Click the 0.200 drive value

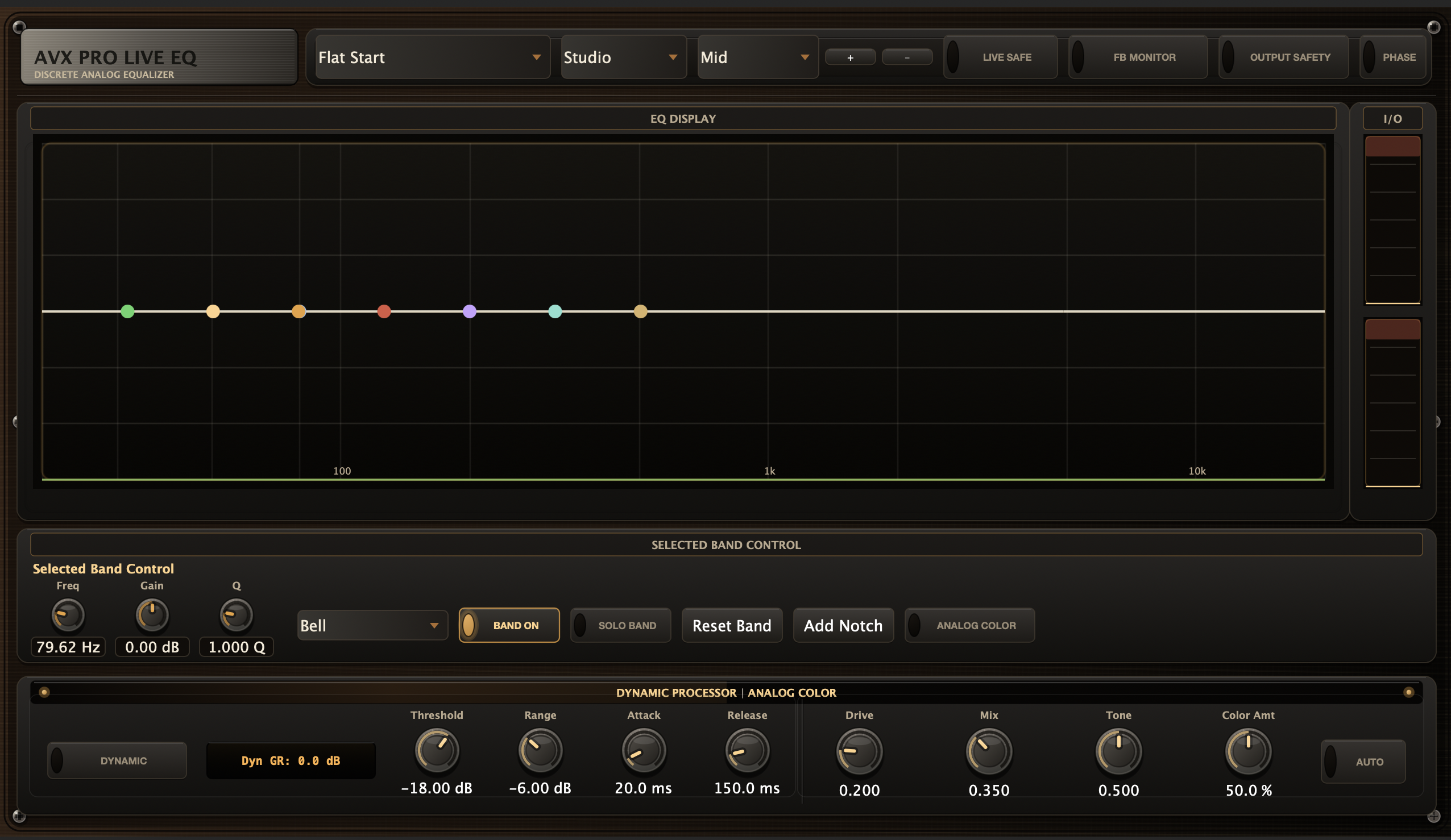[859, 791]
